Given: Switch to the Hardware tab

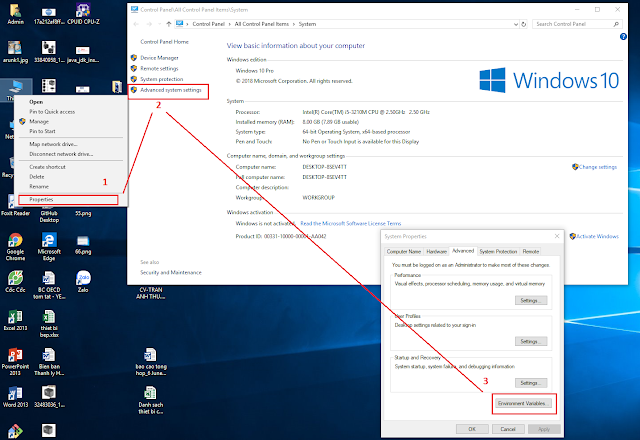Looking at the screenshot, I should tap(436, 251).
